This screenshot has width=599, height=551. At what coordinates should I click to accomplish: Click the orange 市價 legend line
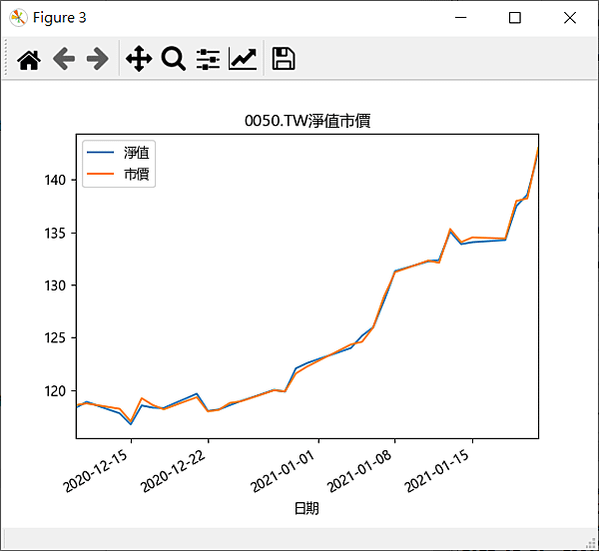tap(100, 174)
